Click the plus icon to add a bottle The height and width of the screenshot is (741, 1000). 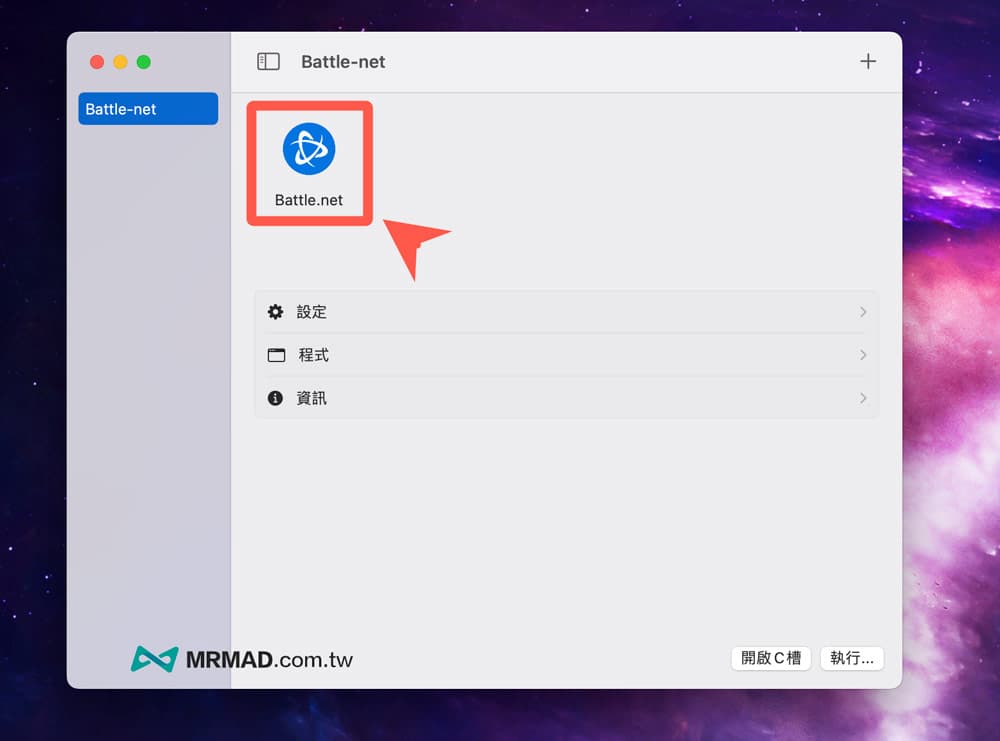pyautogui.click(x=868, y=62)
